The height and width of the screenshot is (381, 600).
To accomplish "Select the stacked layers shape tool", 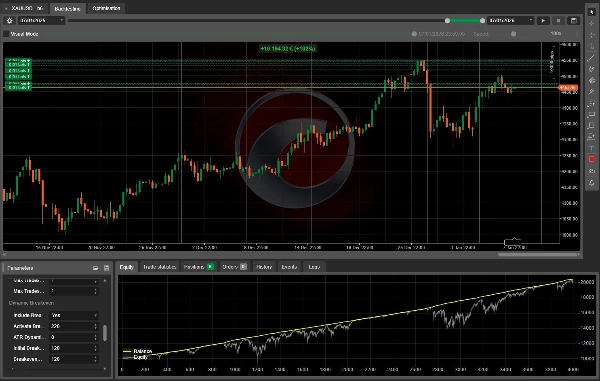I will point(592,80).
